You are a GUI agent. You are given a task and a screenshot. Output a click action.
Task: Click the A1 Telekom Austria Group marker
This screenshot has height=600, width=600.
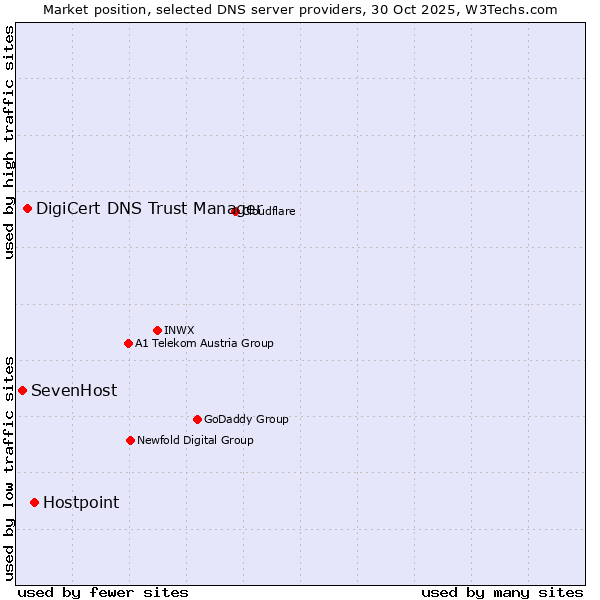[128, 343]
